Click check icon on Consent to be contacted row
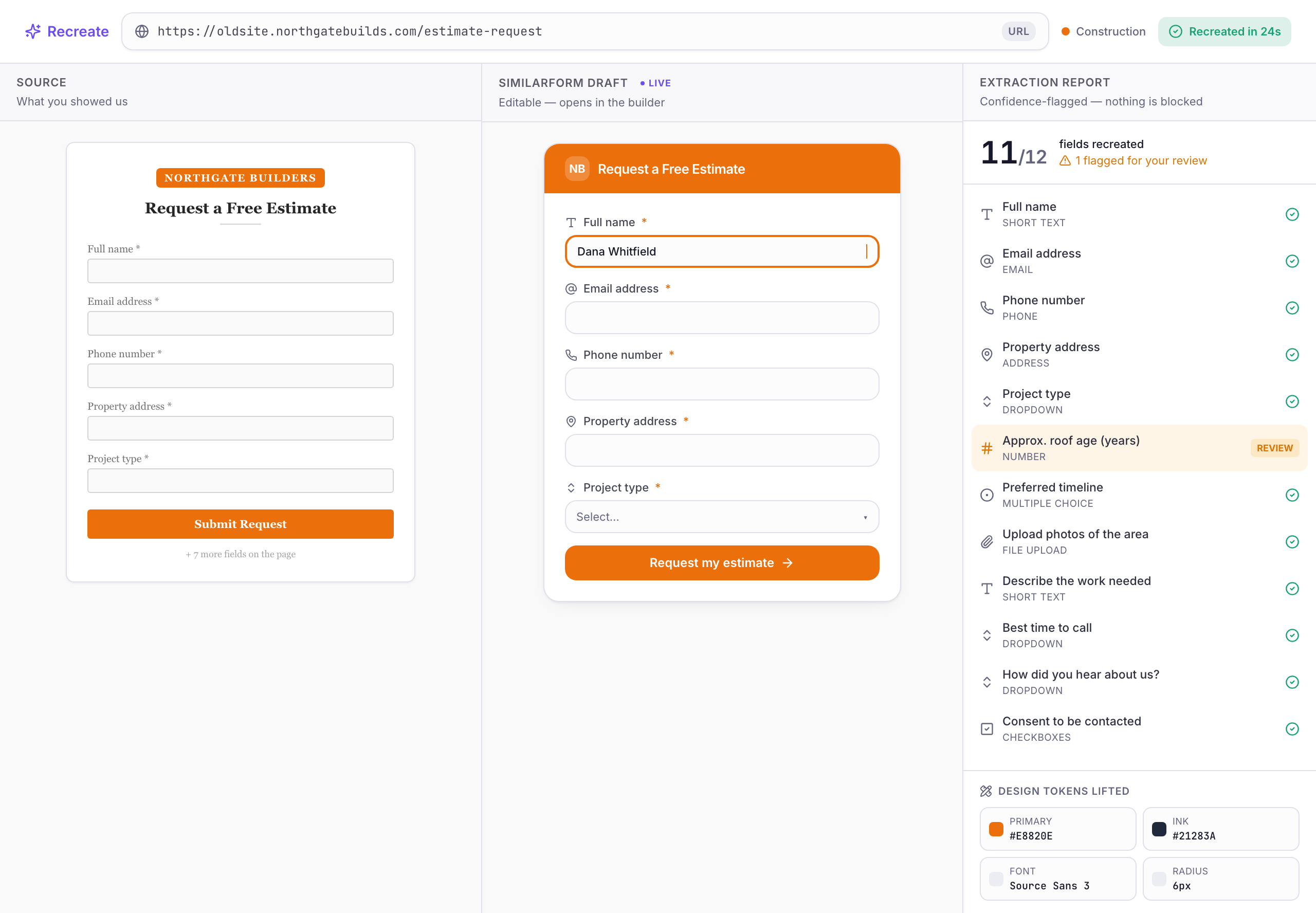This screenshot has width=1316, height=913. coord(1292,729)
